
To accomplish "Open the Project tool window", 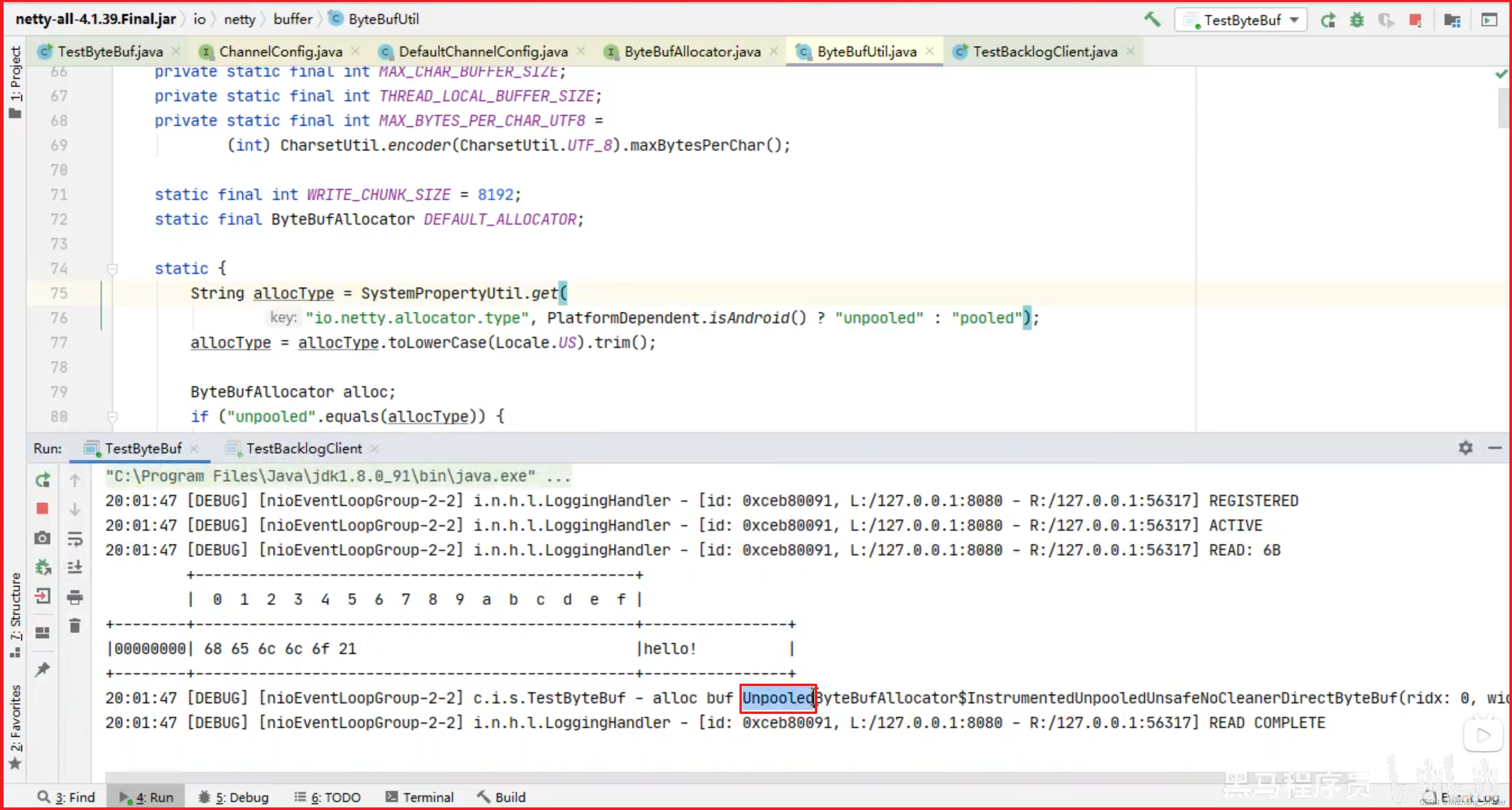I will [15, 82].
